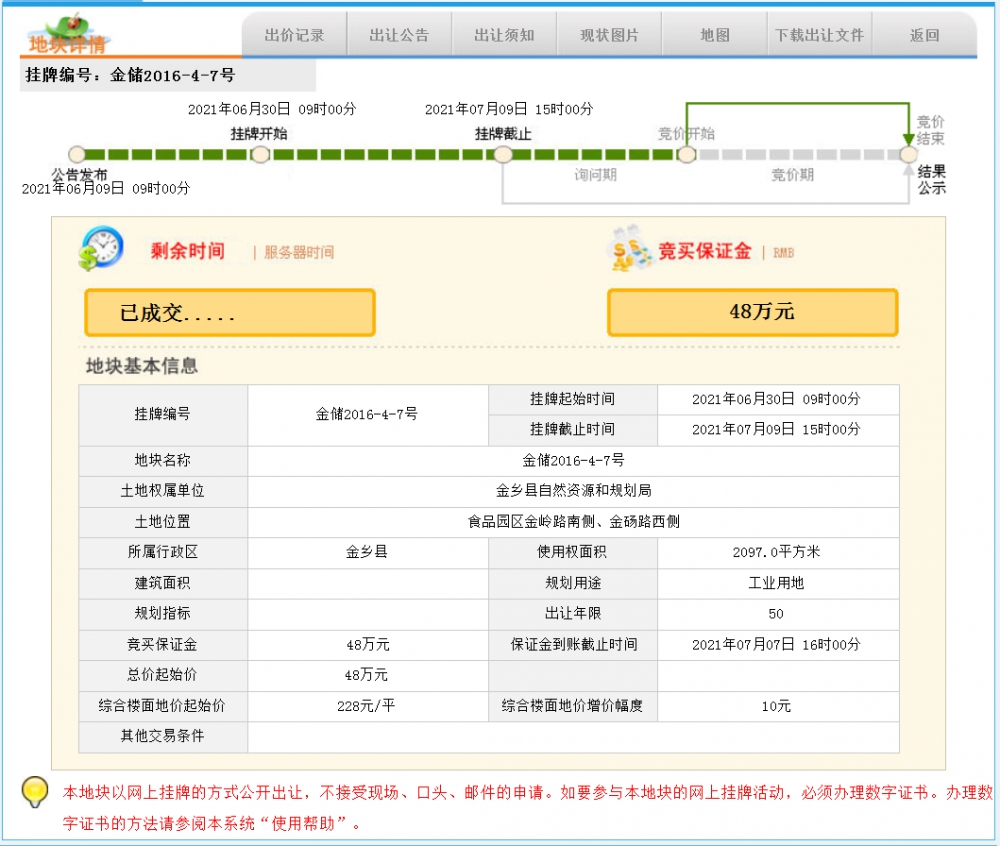The width and height of the screenshot is (1000, 846).
Task: Click the 工业用地 value cell
Action: (778, 583)
